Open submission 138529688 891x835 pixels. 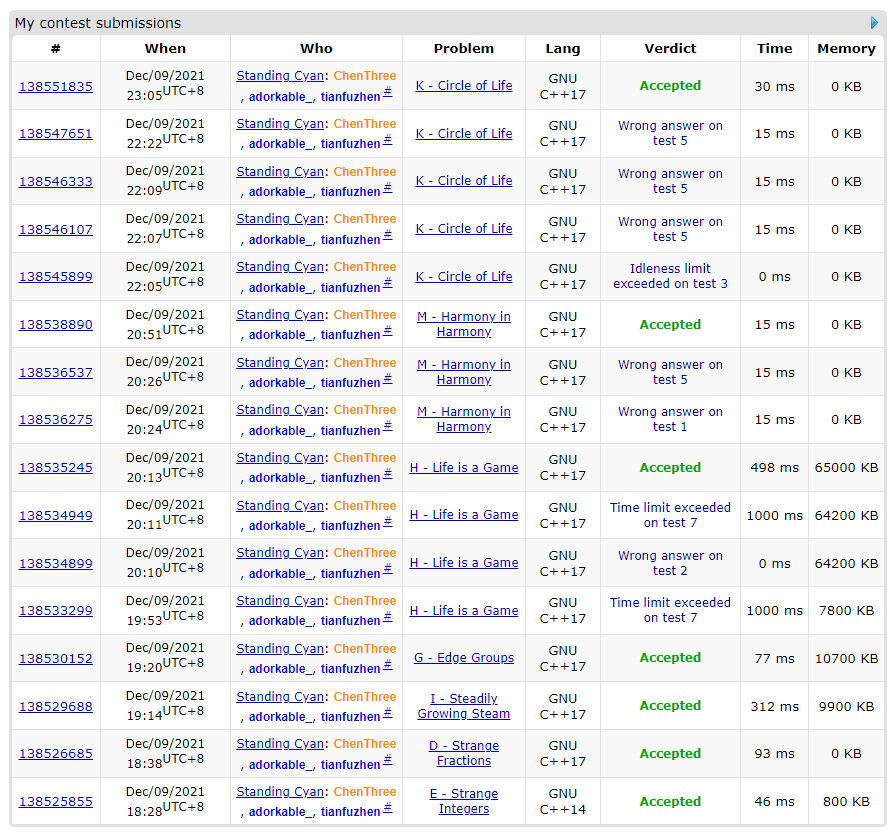[56, 707]
